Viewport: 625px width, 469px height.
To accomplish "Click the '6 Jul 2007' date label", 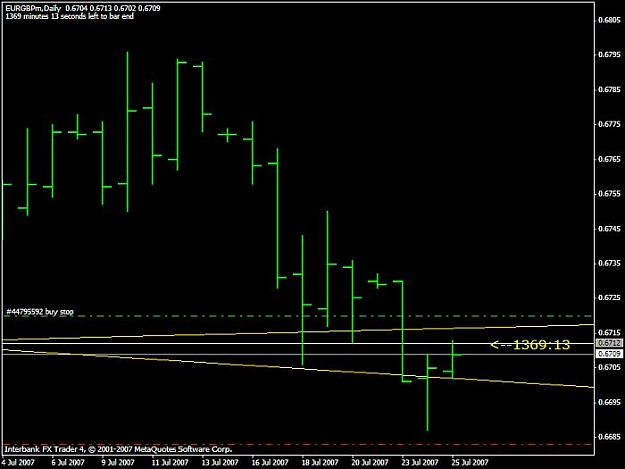I will tap(68, 463).
